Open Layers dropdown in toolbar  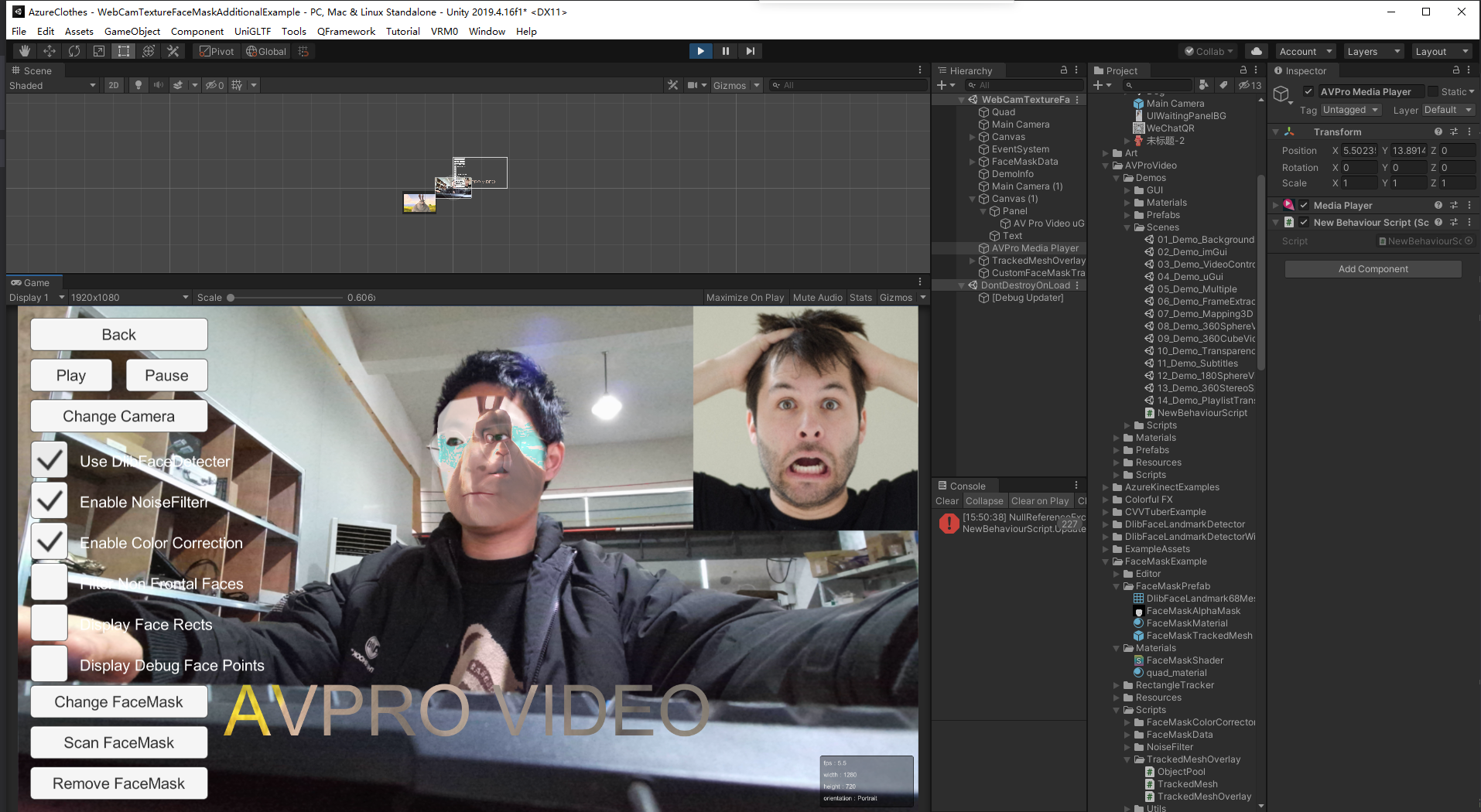(1374, 51)
